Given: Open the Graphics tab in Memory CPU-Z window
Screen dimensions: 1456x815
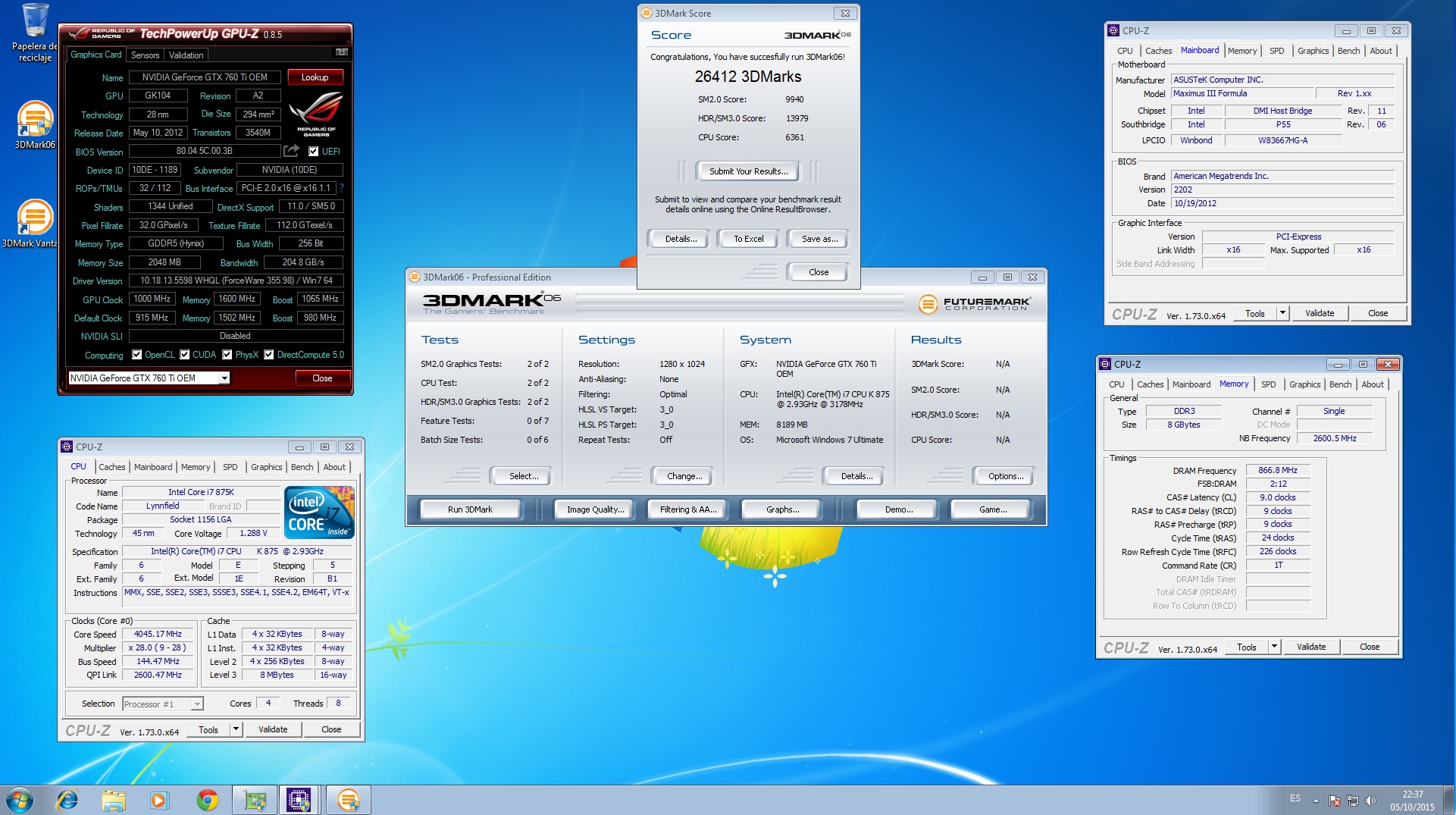Looking at the screenshot, I should tap(1304, 384).
